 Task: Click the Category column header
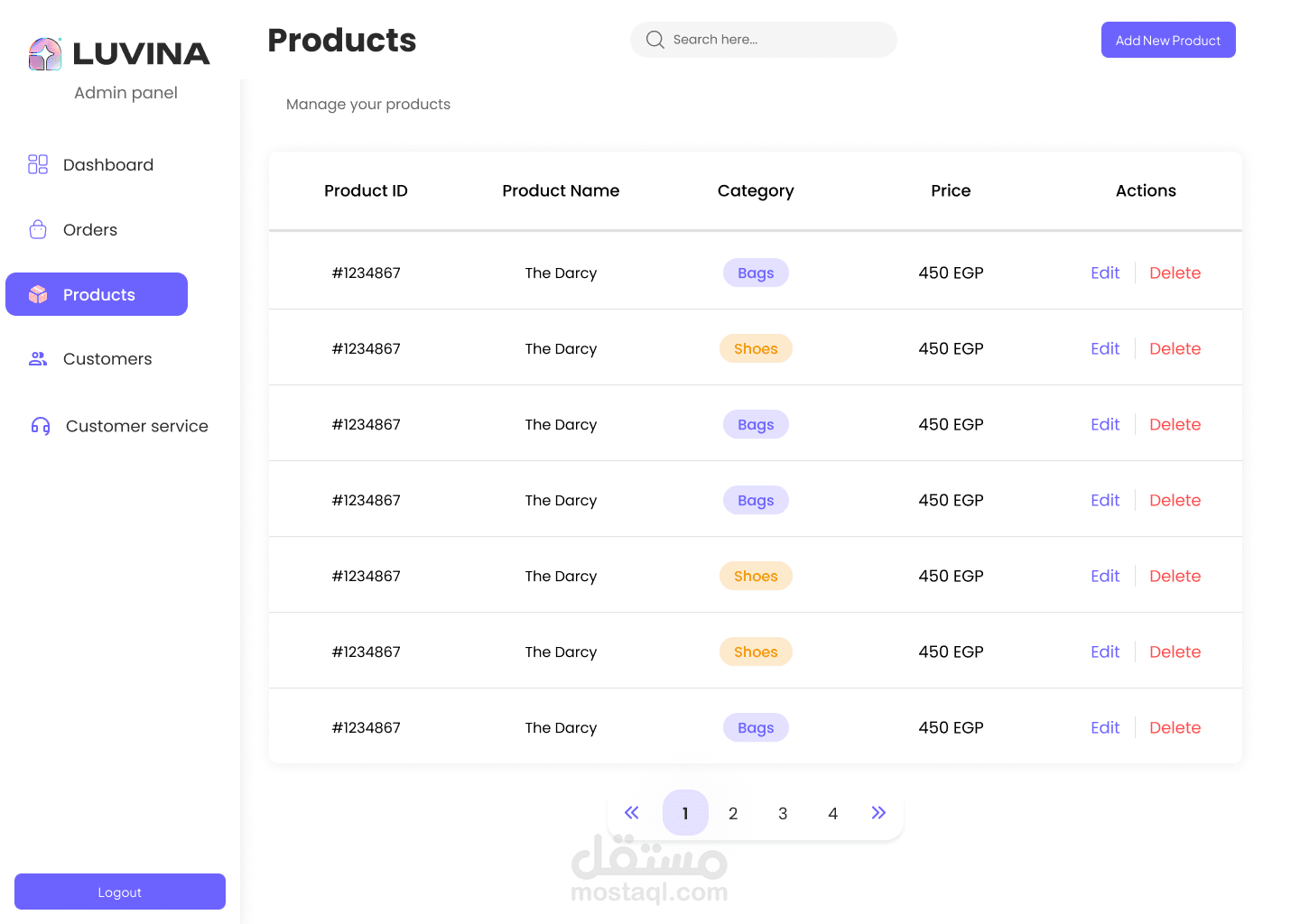[x=756, y=190]
